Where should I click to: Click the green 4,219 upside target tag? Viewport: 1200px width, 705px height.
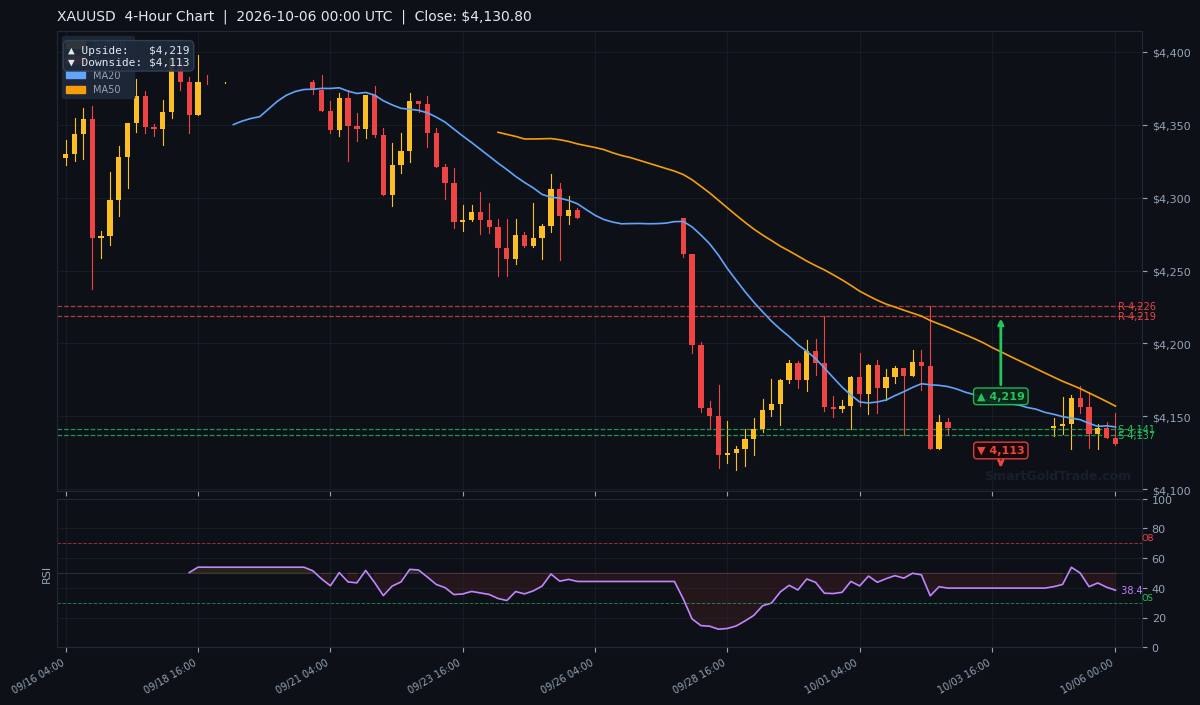click(x=1000, y=396)
